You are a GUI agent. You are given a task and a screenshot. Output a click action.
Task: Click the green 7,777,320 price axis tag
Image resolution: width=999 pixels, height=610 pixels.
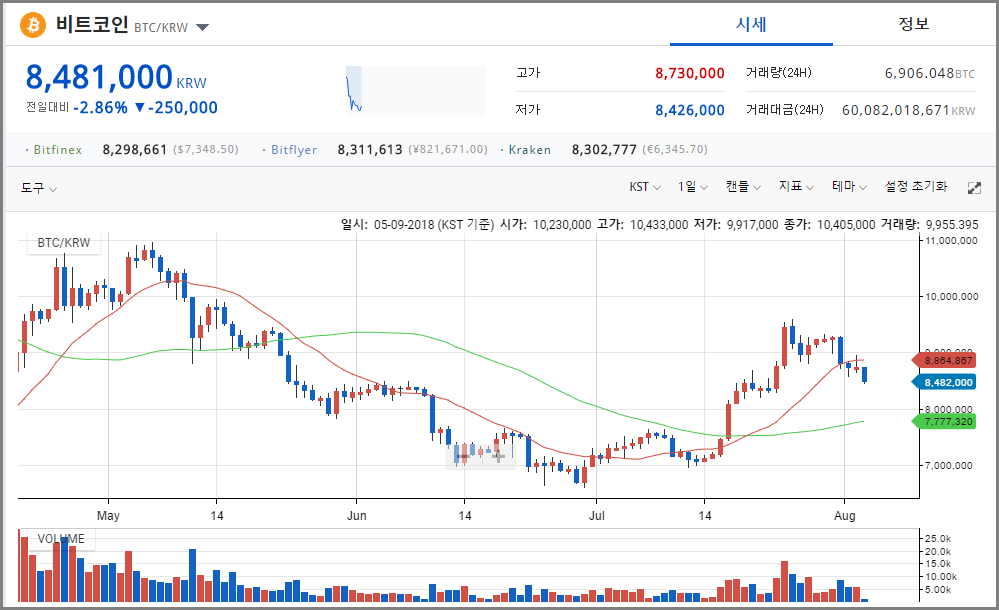pos(945,422)
